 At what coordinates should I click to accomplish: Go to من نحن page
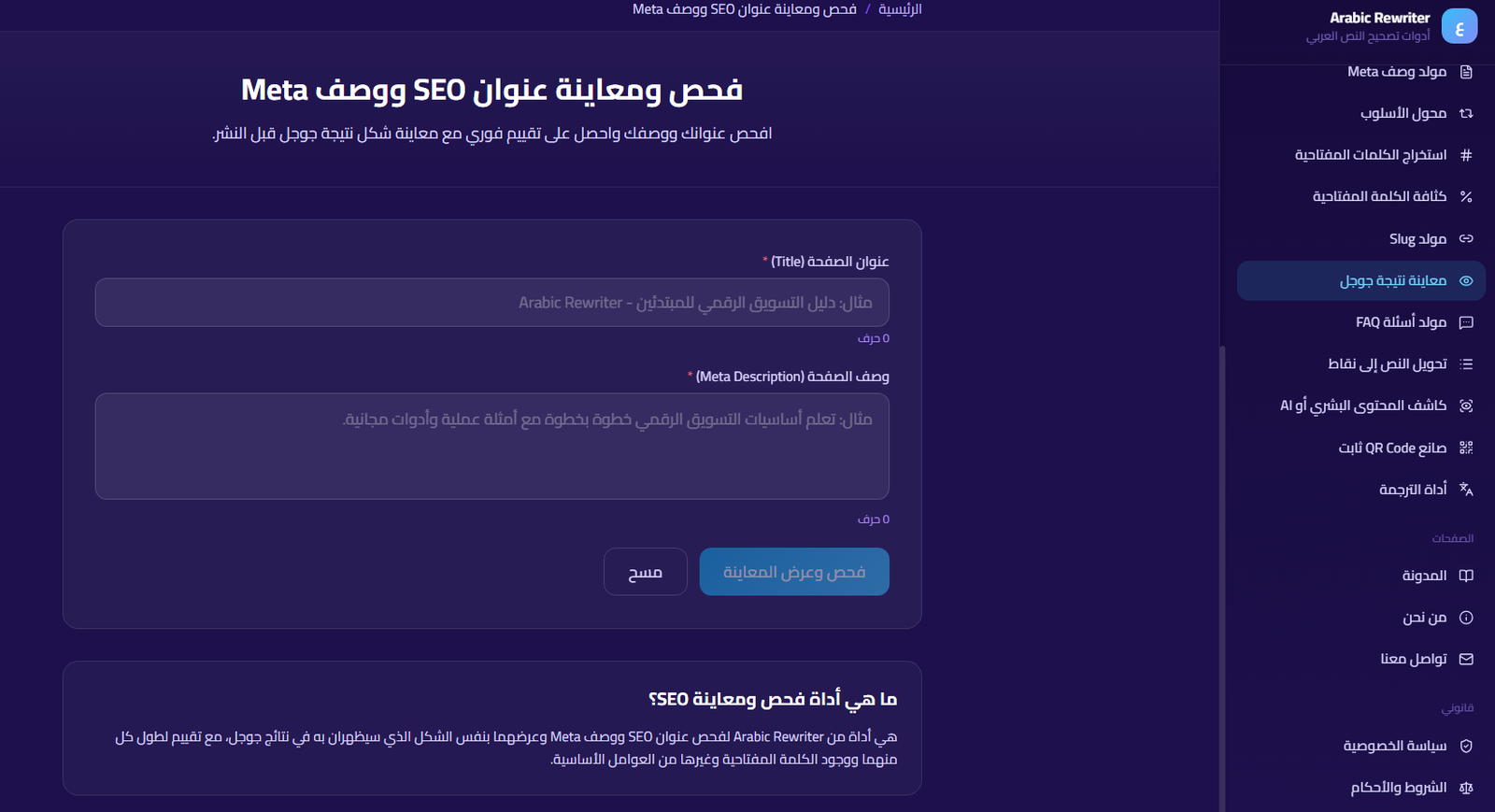point(1361,617)
